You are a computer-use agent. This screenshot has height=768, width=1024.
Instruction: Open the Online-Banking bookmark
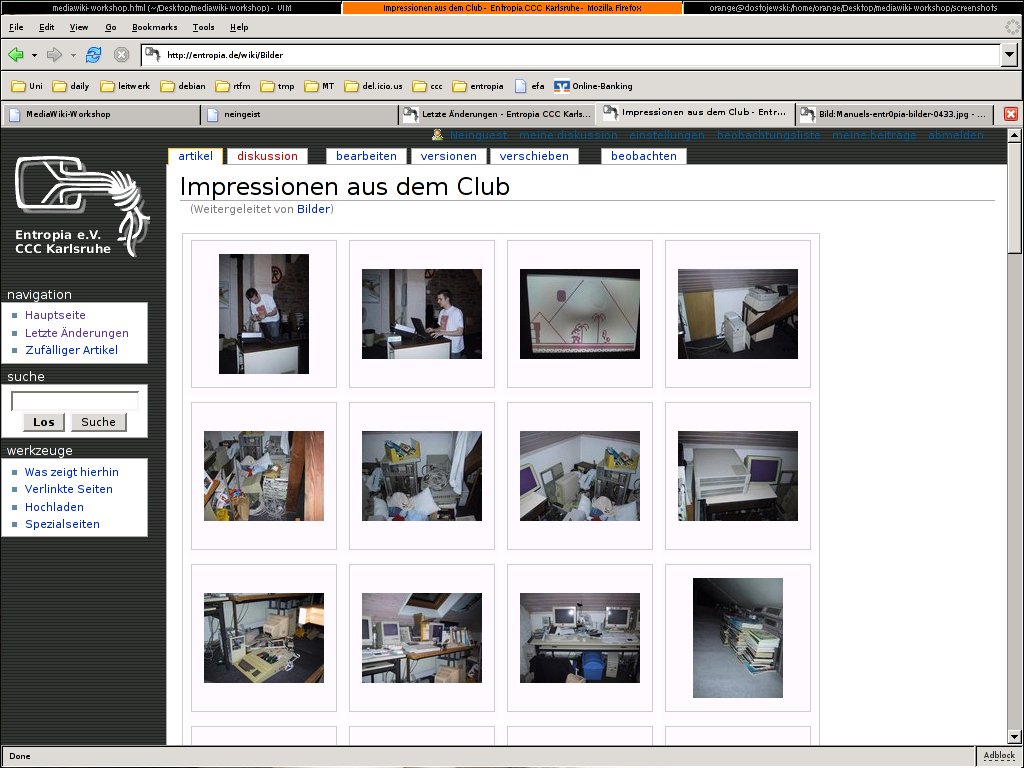point(593,86)
